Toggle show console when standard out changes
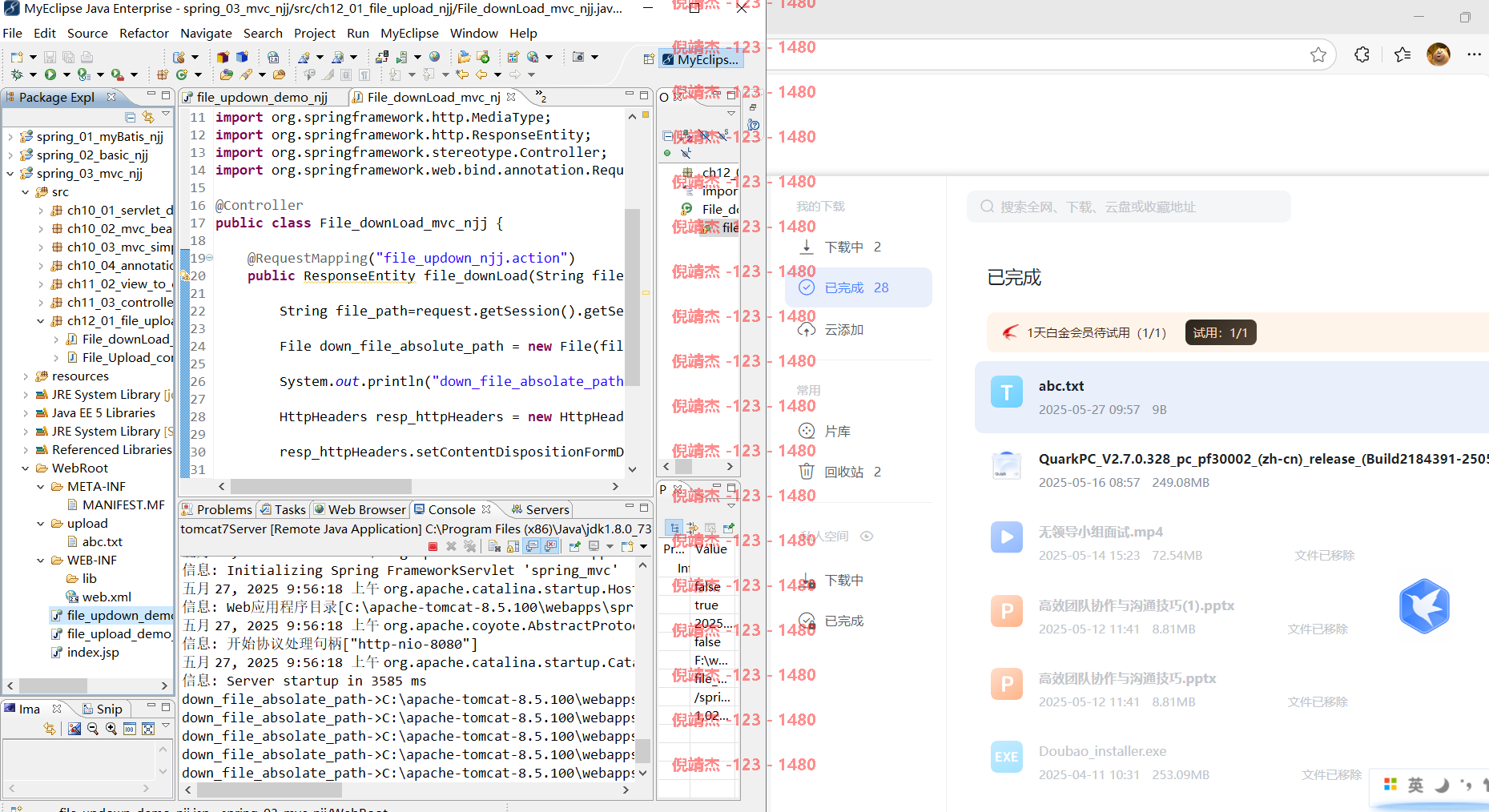This screenshot has height=812, width=1489. (532, 546)
